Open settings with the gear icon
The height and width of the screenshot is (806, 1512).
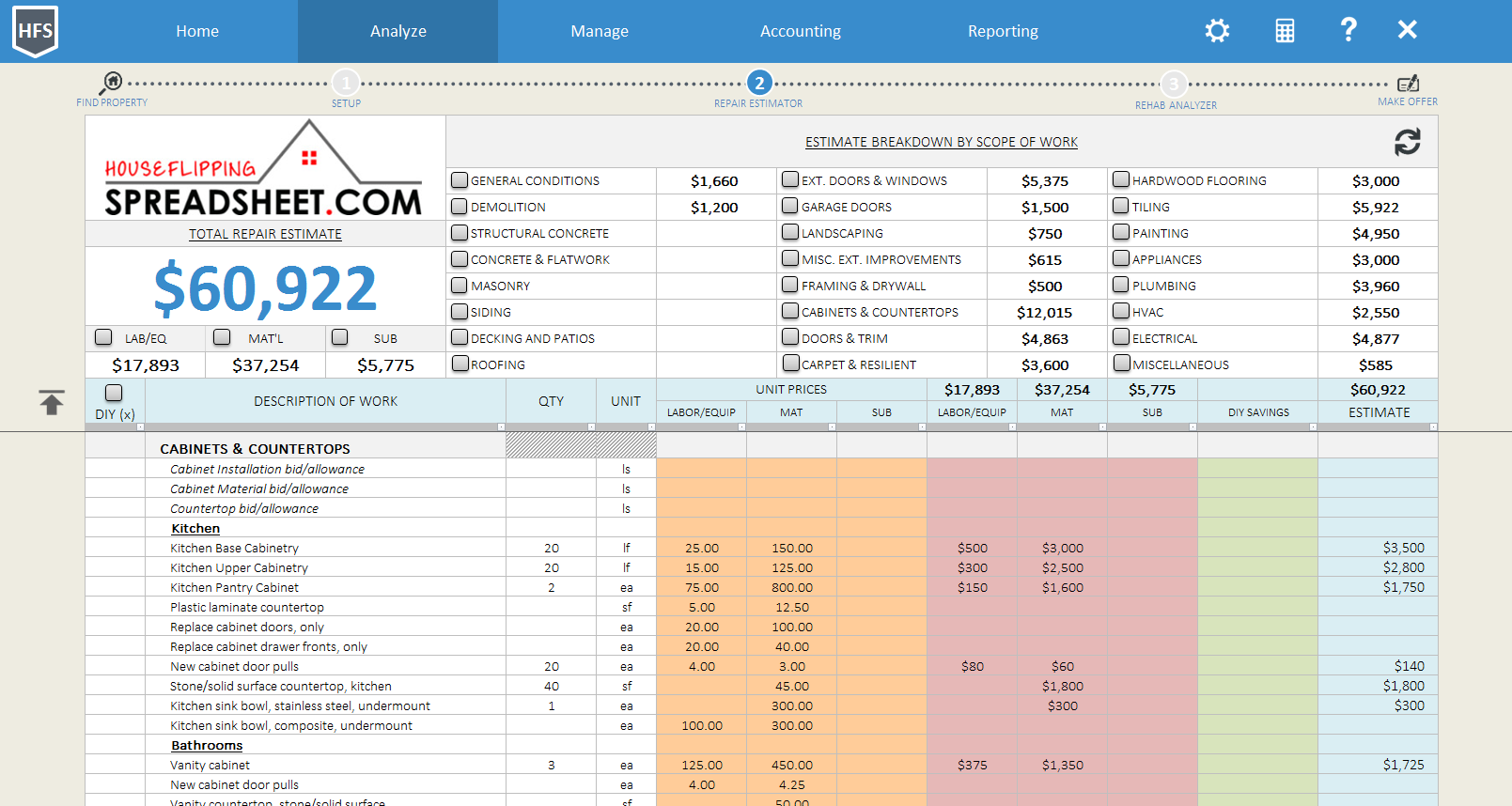point(1217,31)
